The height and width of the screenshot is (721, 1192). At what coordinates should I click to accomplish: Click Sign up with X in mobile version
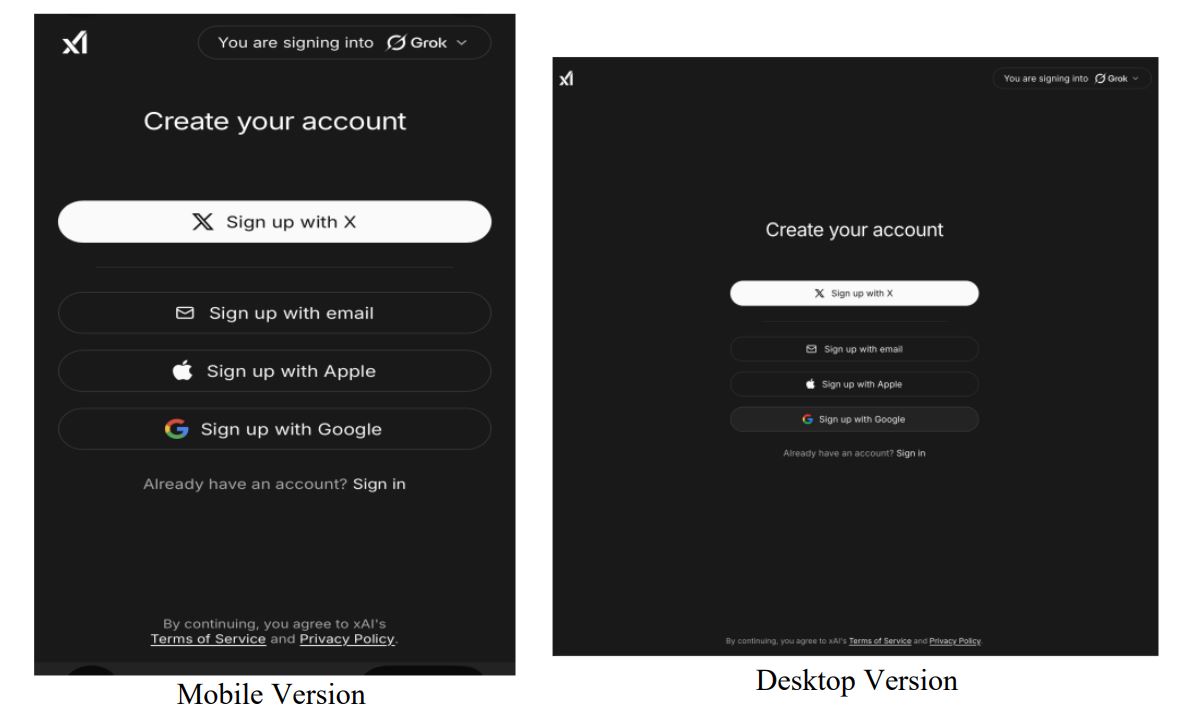tap(274, 221)
